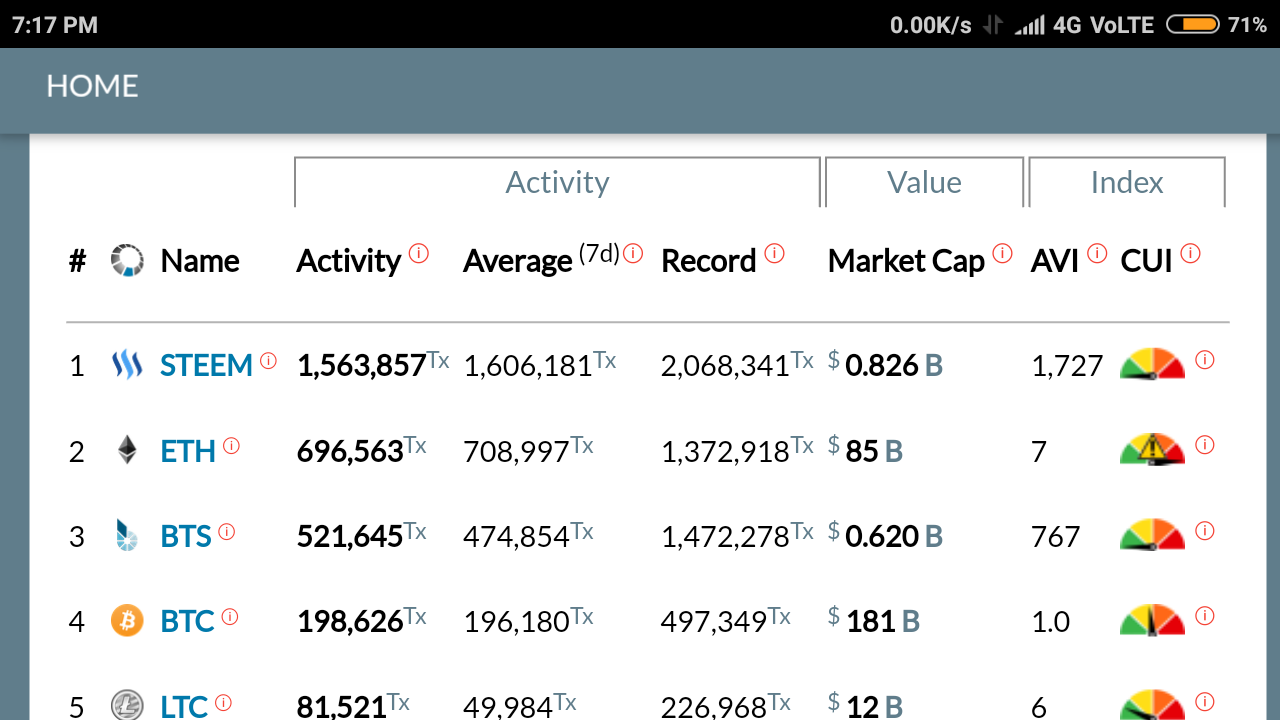1280x720 pixels.
Task: Click the Activity group header tab
Action: [x=557, y=182]
